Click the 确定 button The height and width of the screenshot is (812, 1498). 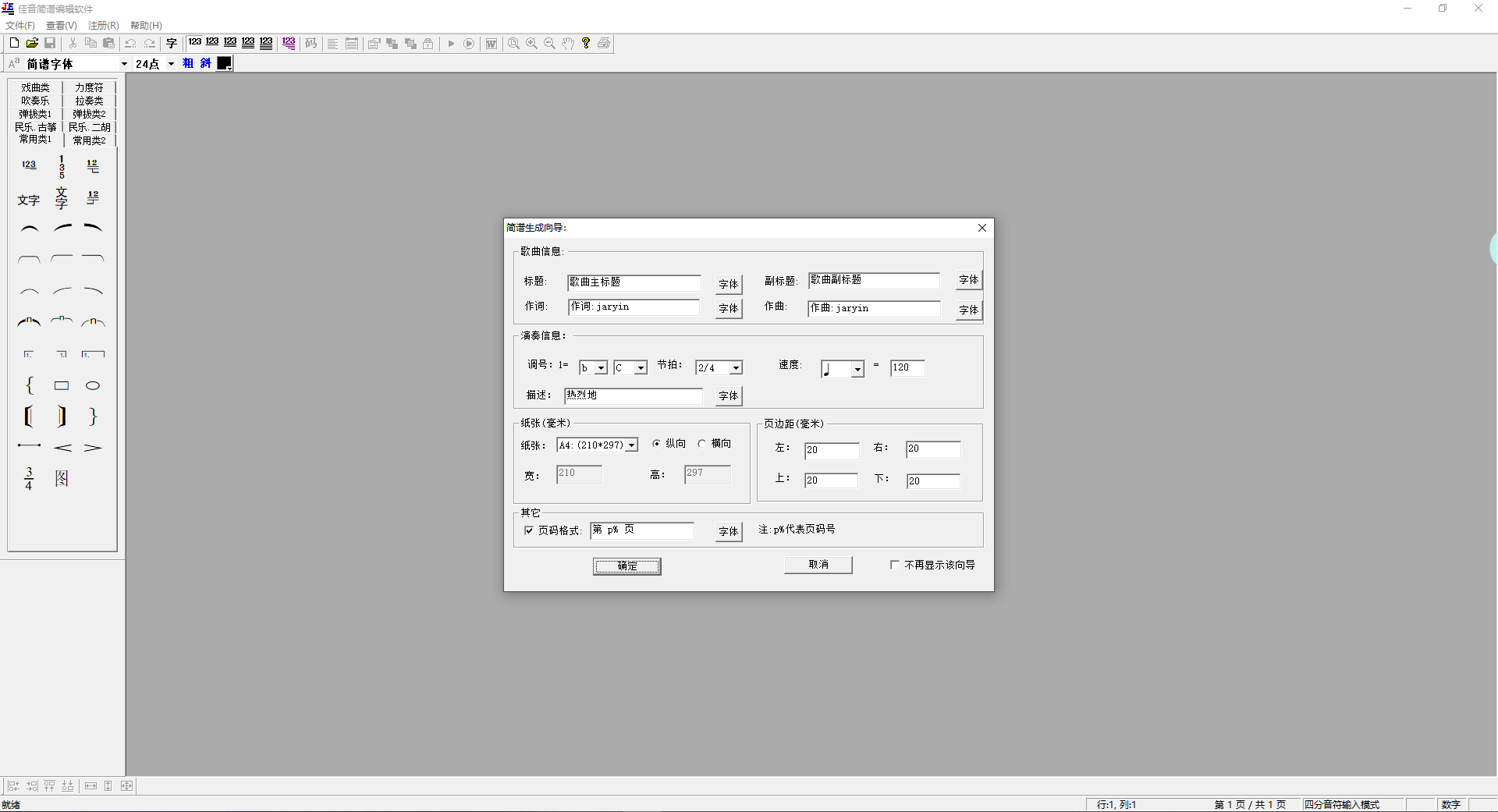627,566
